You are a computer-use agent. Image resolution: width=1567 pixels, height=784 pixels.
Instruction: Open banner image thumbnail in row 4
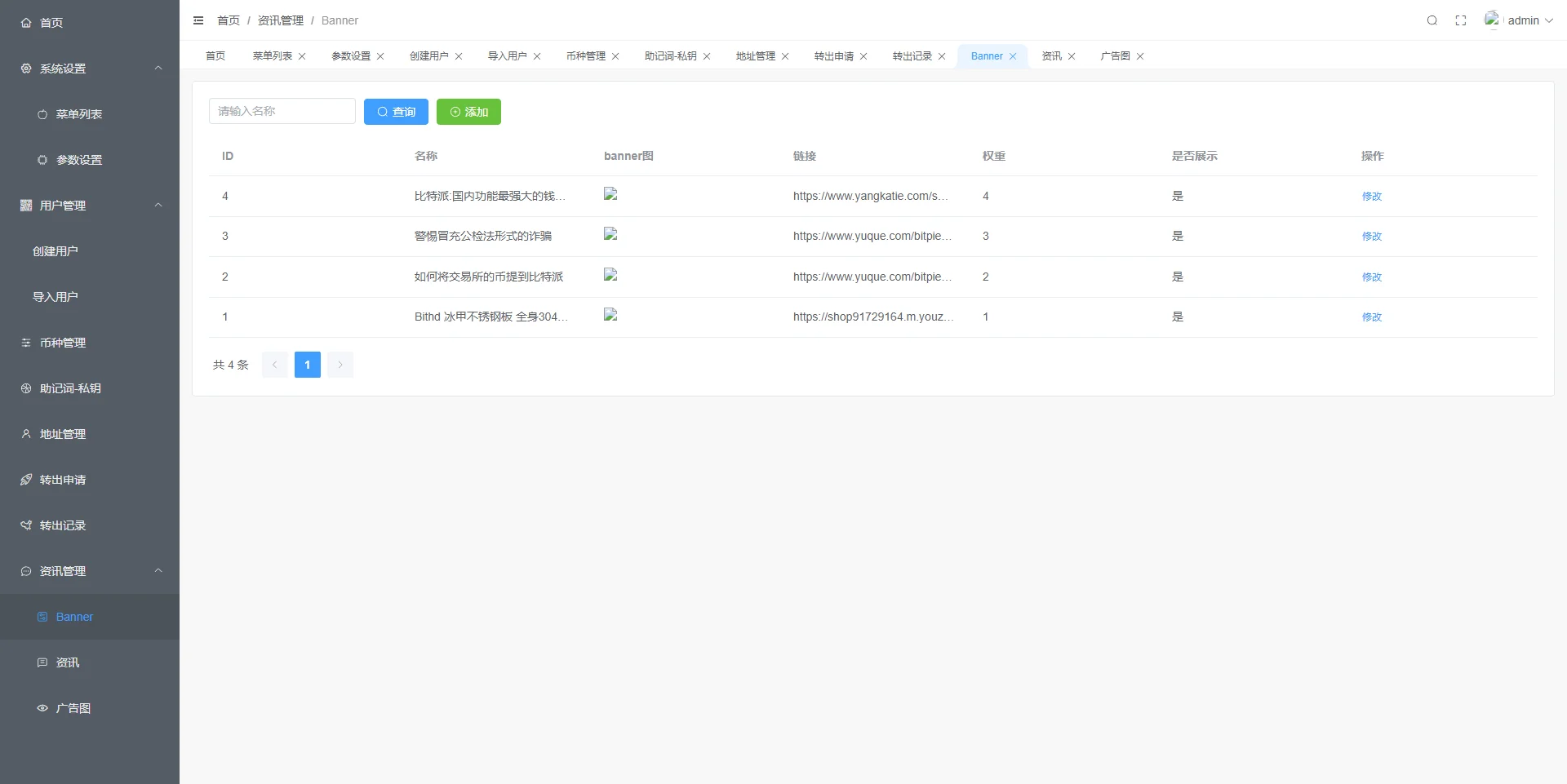610,194
